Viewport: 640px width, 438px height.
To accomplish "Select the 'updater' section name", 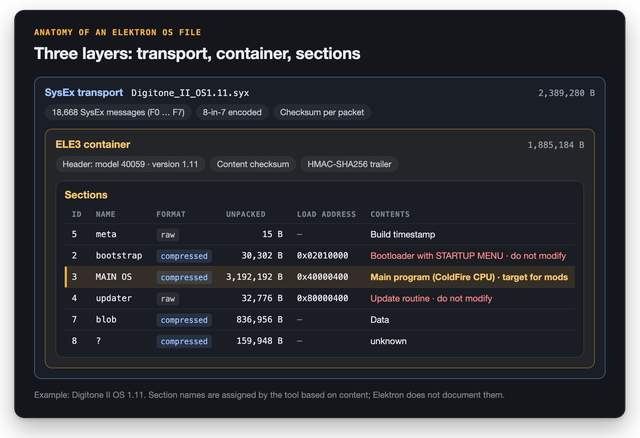I will (113, 298).
